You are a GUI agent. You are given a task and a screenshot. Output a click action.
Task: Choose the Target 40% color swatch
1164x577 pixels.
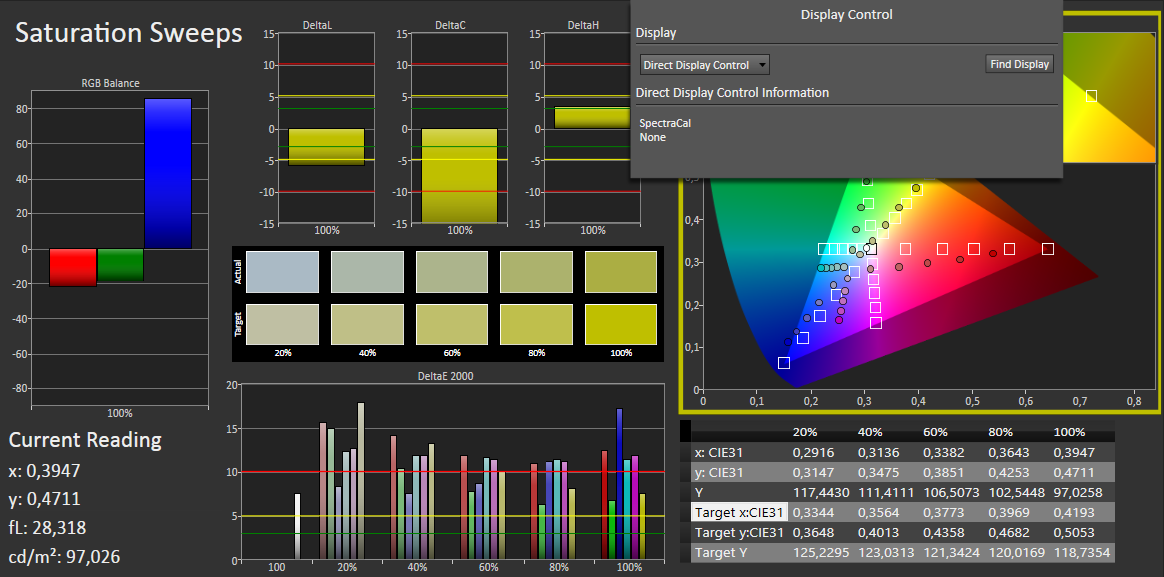tap(366, 324)
